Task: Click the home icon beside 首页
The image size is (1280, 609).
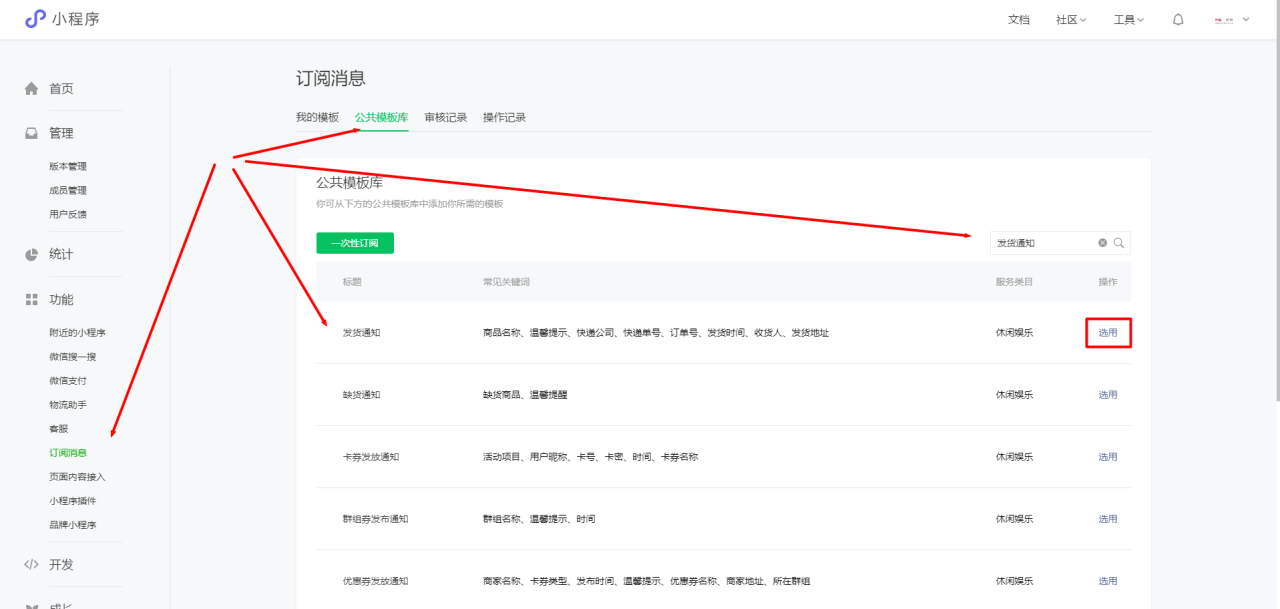Action: click(32, 89)
